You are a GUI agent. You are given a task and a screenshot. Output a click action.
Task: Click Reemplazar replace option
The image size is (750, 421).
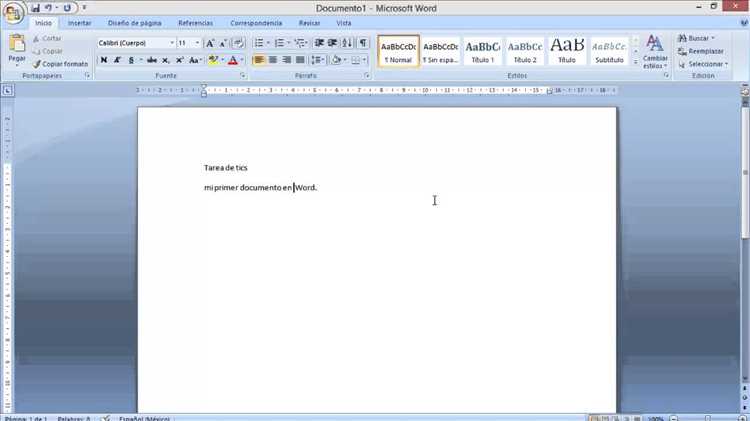(701, 51)
